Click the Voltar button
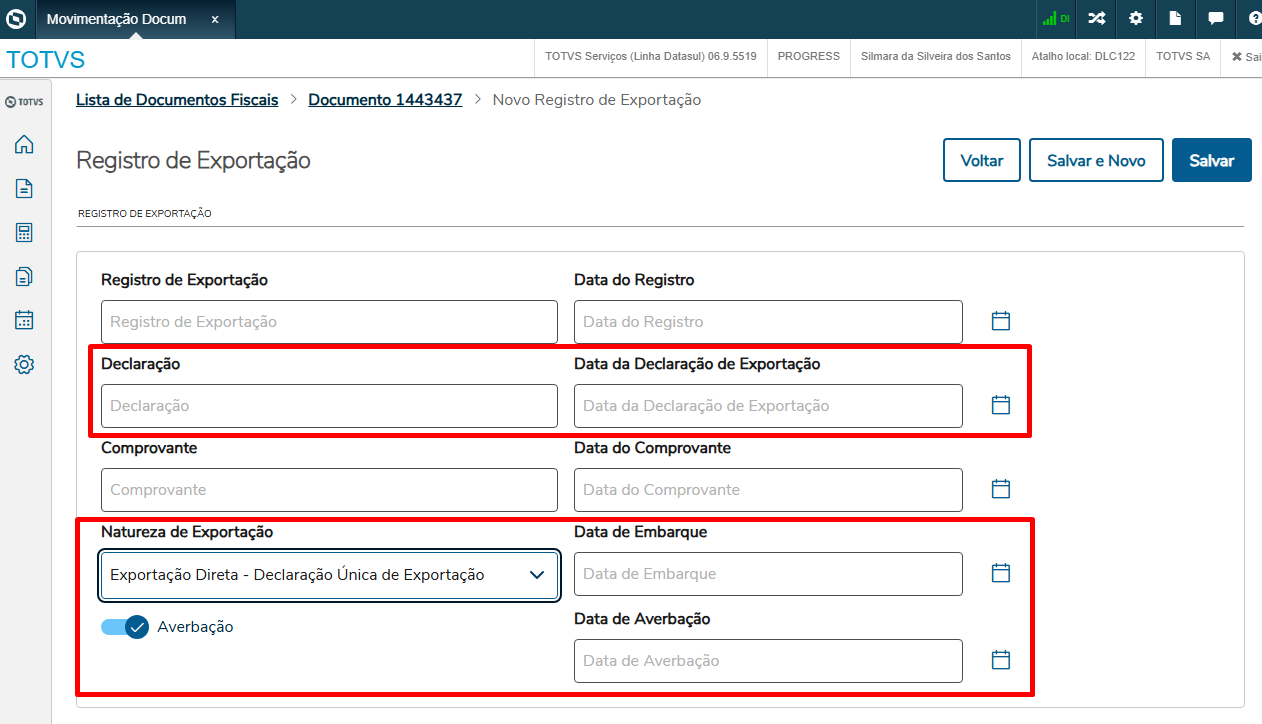 pyautogui.click(x=982, y=160)
